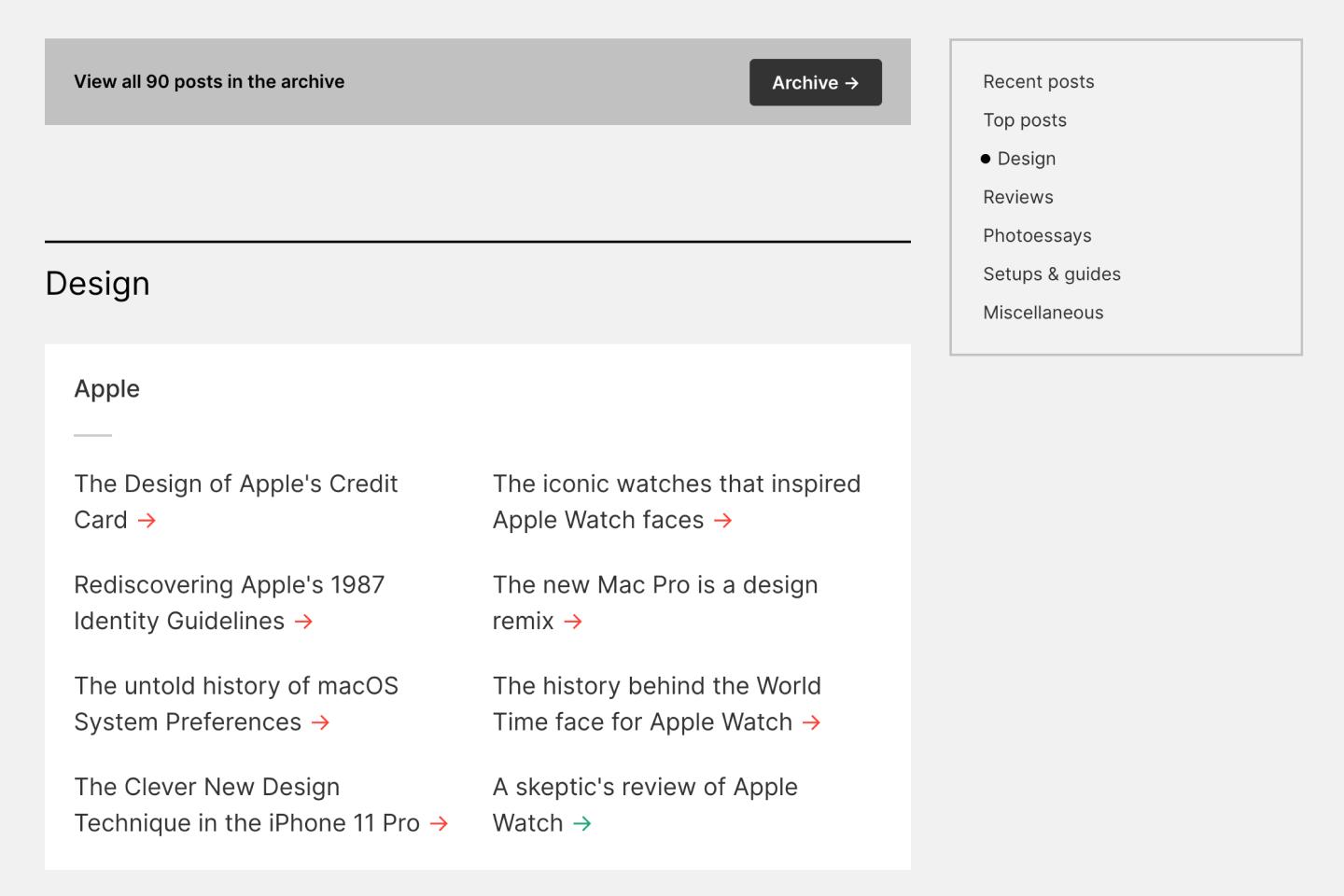The height and width of the screenshot is (896, 1344).
Task: Click arrow after System Preferences title
Action: (x=320, y=722)
